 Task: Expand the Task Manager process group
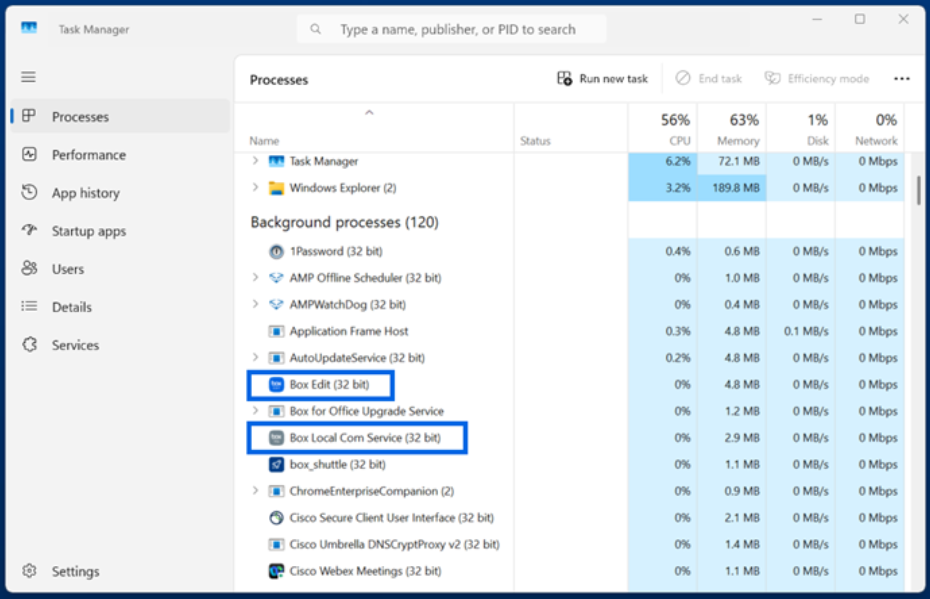click(256, 161)
